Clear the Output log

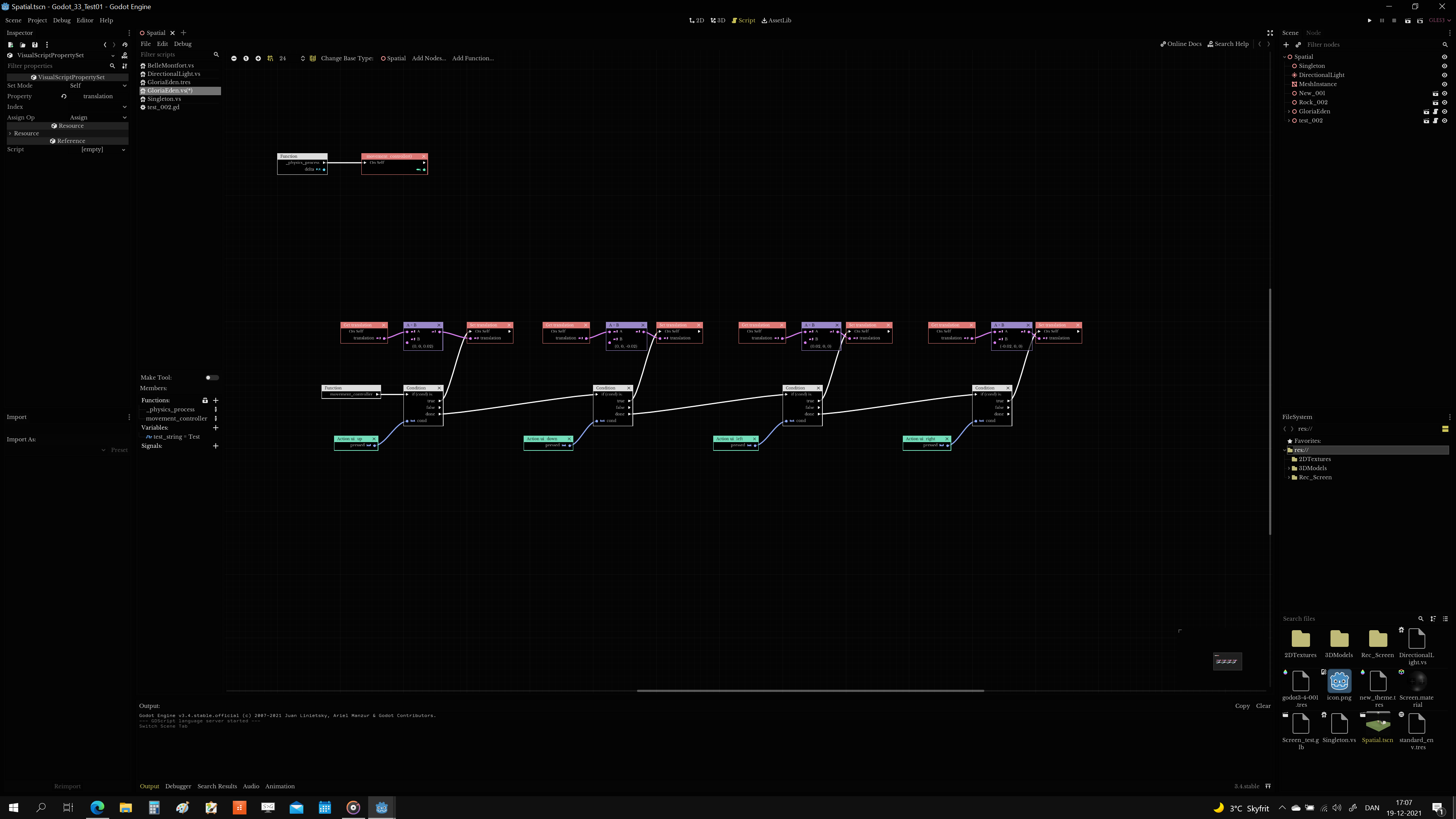point(1263,706)
